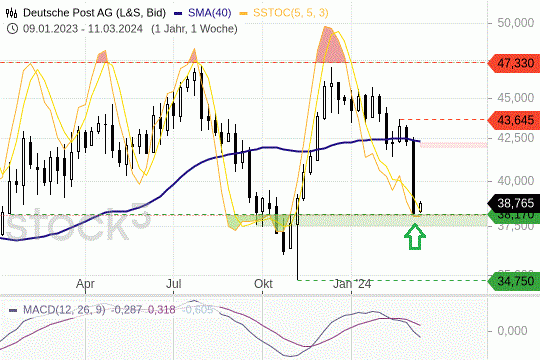Click the green upward arrow marker
540x360 pixels.
click(x=415, y=236)
